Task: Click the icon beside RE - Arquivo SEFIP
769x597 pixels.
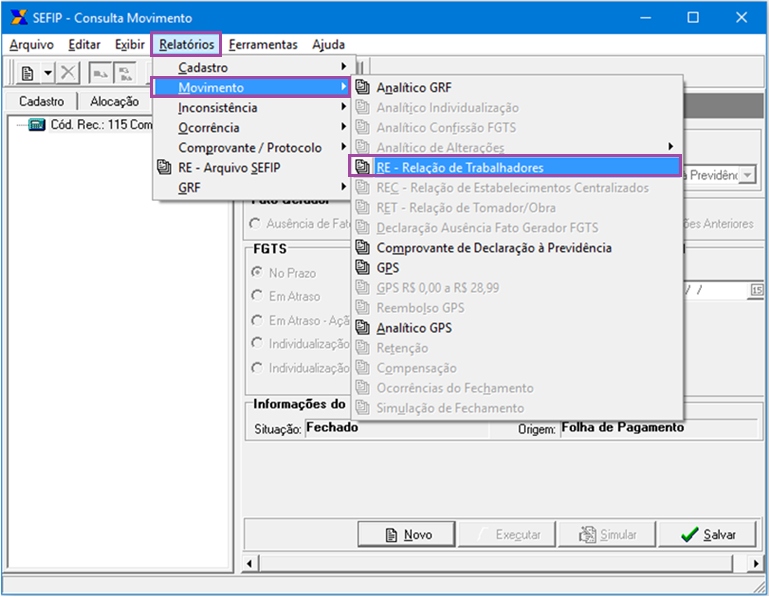Action: [164, 167]
